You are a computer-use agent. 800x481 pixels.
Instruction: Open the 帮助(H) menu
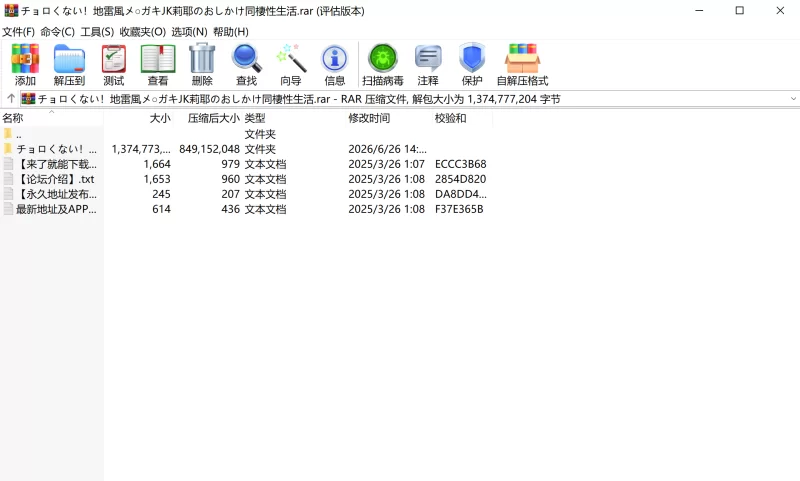point(231,32)
